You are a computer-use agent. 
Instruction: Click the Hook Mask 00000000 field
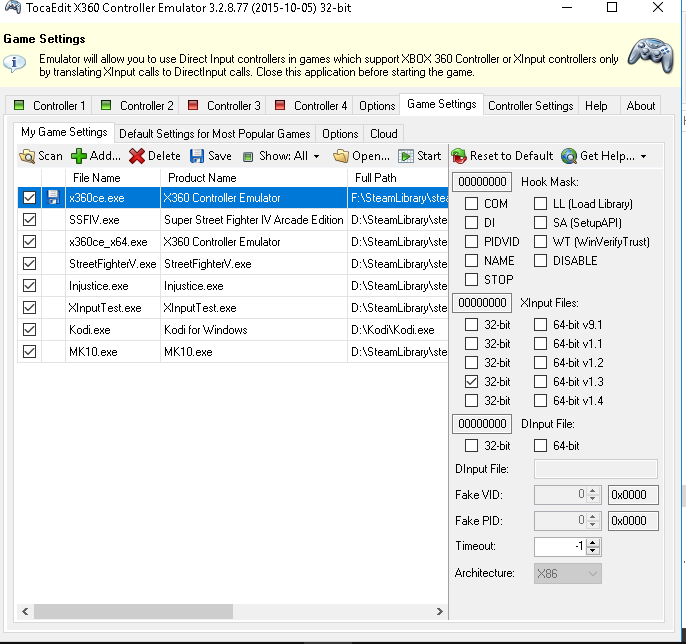click(482, 182)
